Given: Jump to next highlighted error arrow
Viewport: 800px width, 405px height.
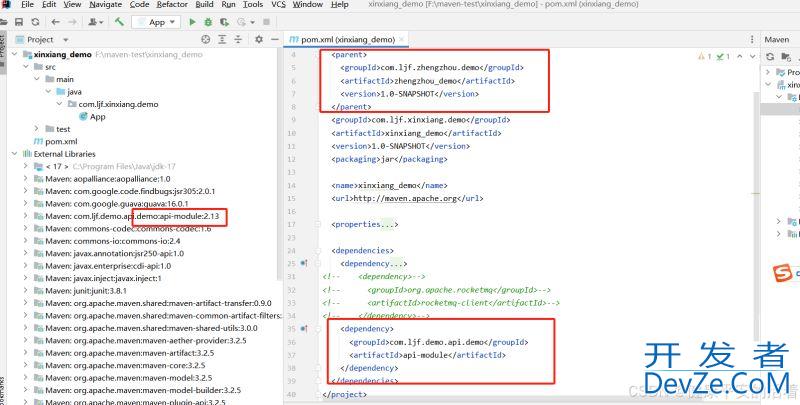Looking at the screenshot, I should pos(753,56).
